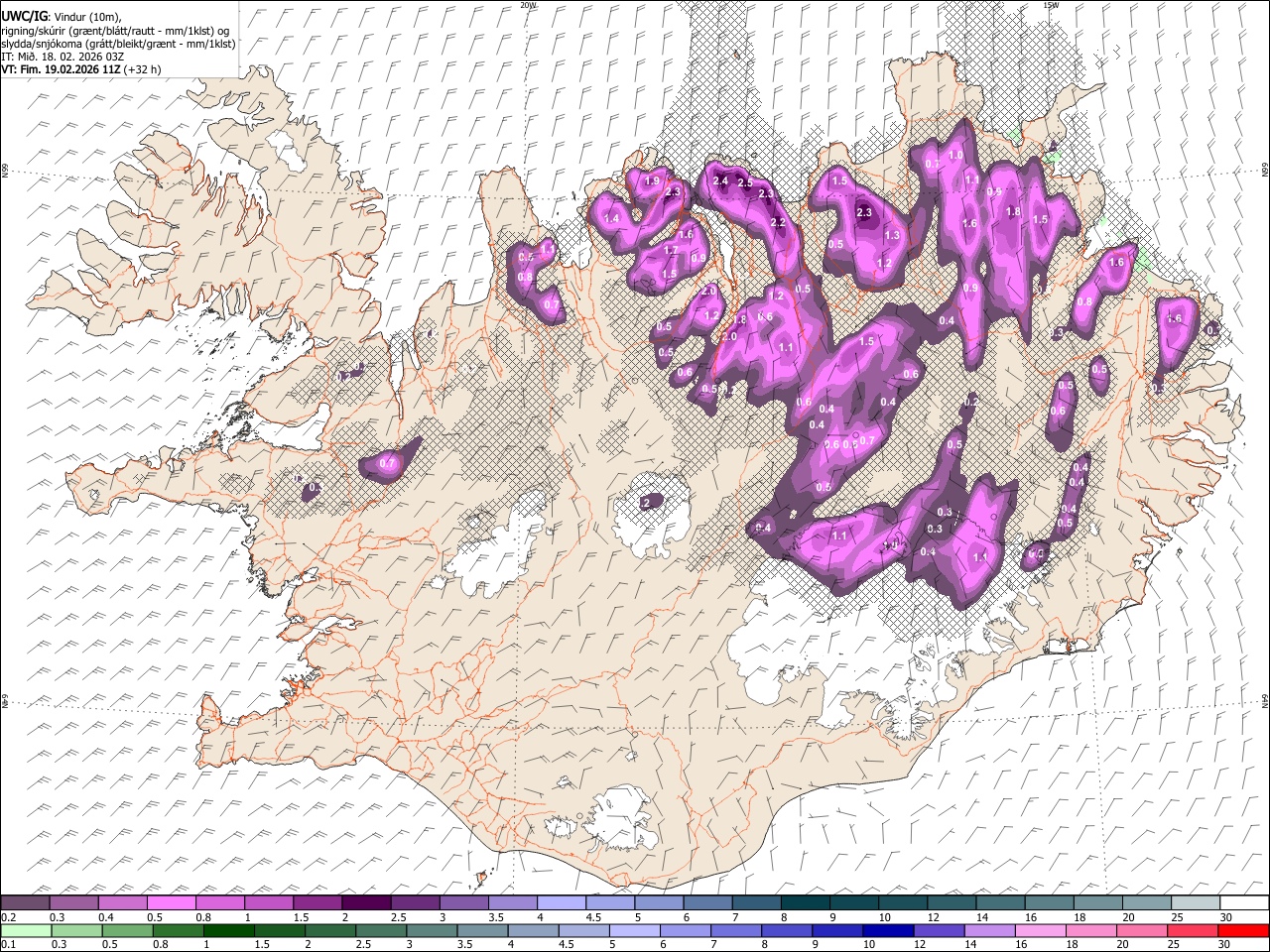Click the 1.9 precipitation value on the map

point(652,181)
